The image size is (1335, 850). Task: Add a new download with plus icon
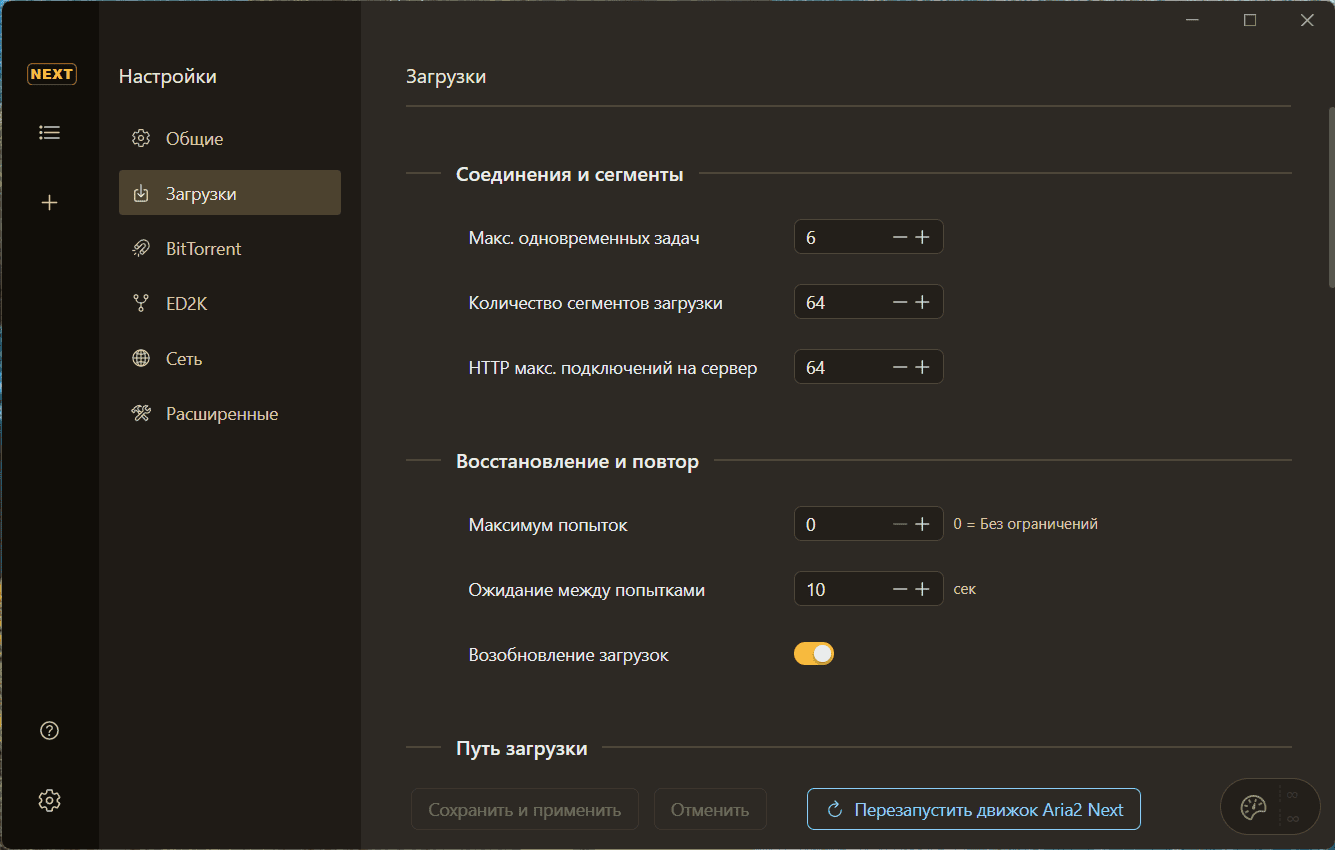pos(50,203)
